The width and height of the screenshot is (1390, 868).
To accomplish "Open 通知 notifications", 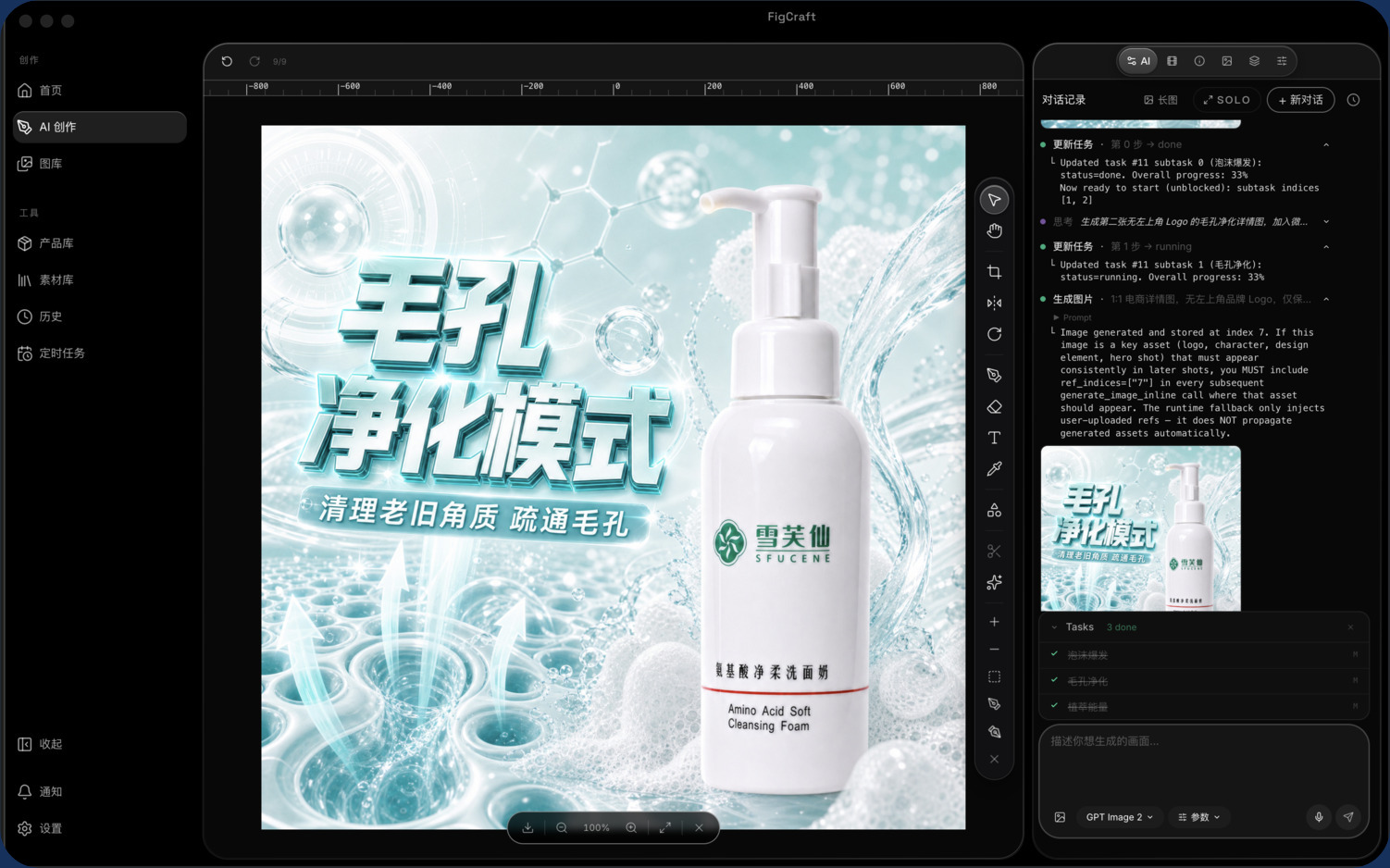I will click(99, 792).
